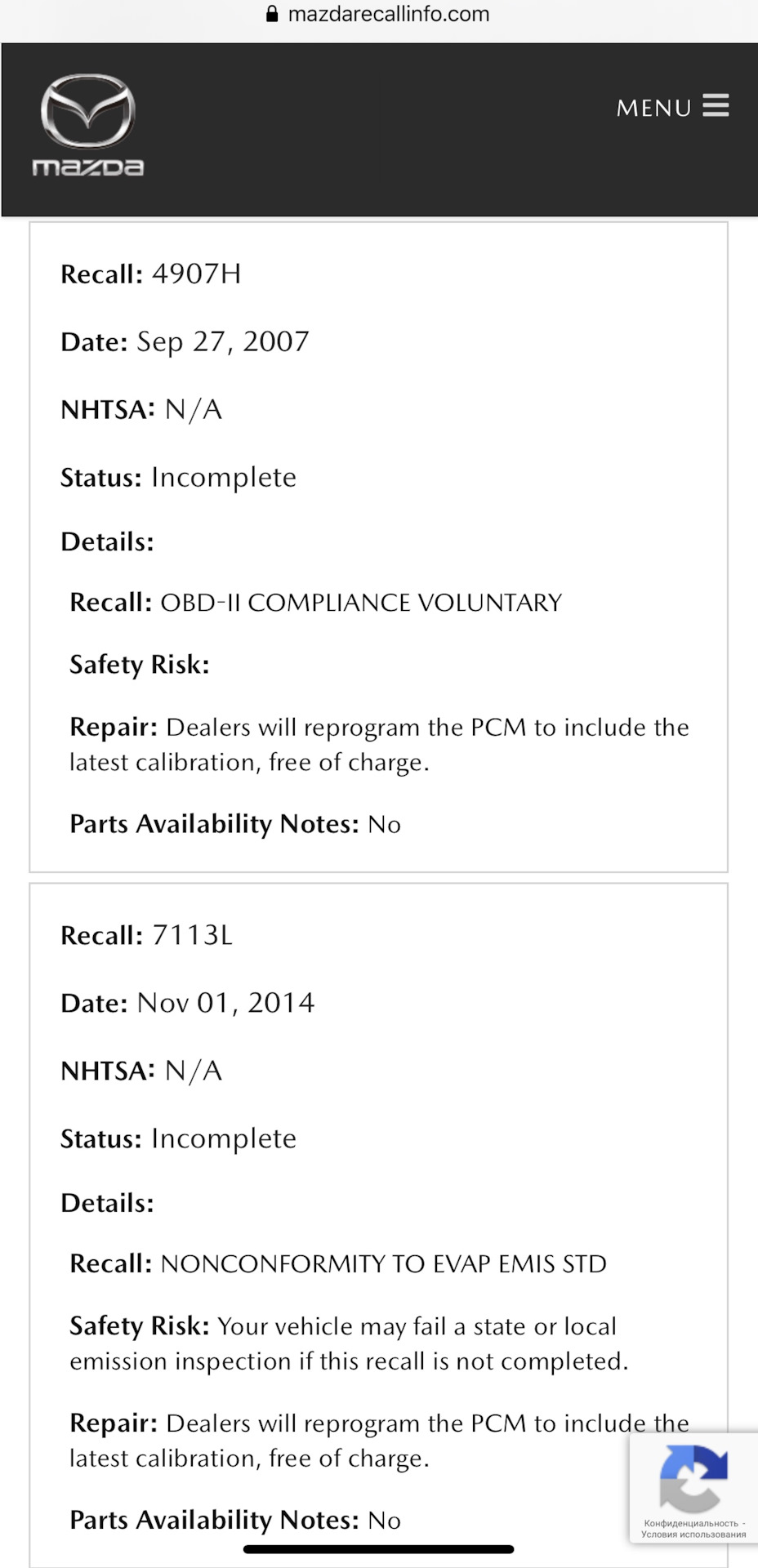Image resolution: width=758 pixels, height=1568 pixels.
Task: Click the reCAPTCHA badge icon
Action: (693, 1477)
